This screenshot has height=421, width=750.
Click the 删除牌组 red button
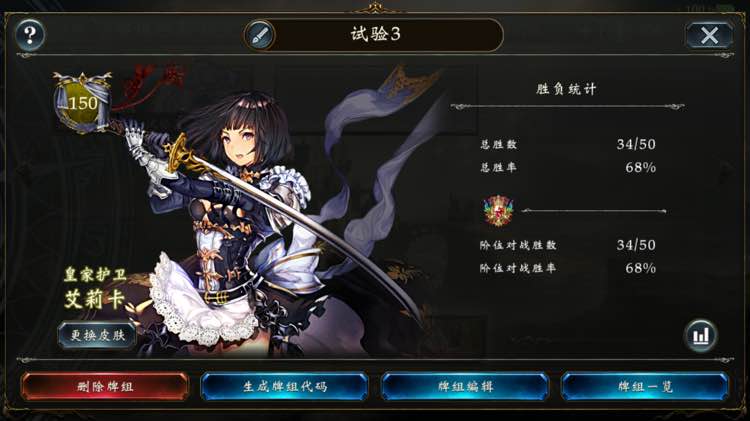(x=105, y=387)
